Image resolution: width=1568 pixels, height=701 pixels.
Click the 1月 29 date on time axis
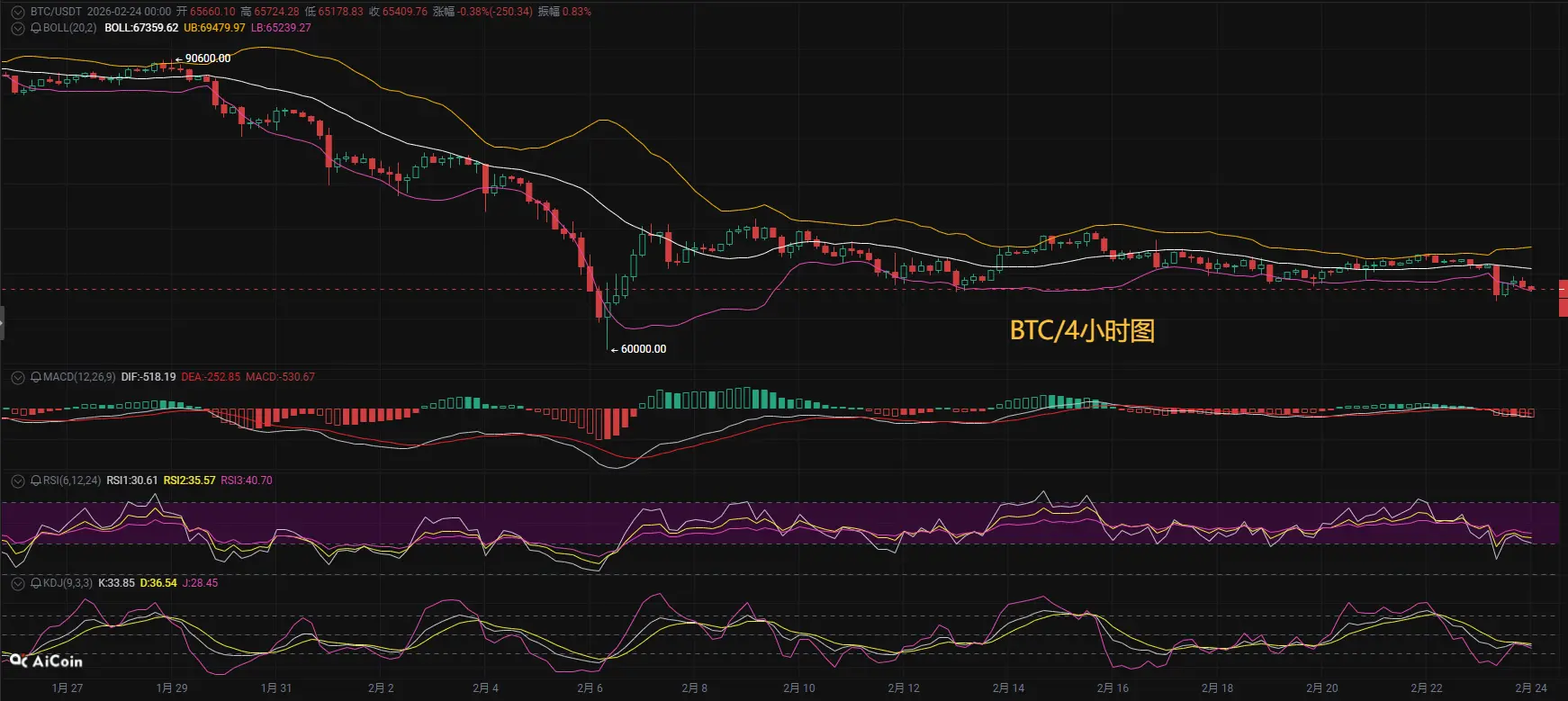click(172, 688)
